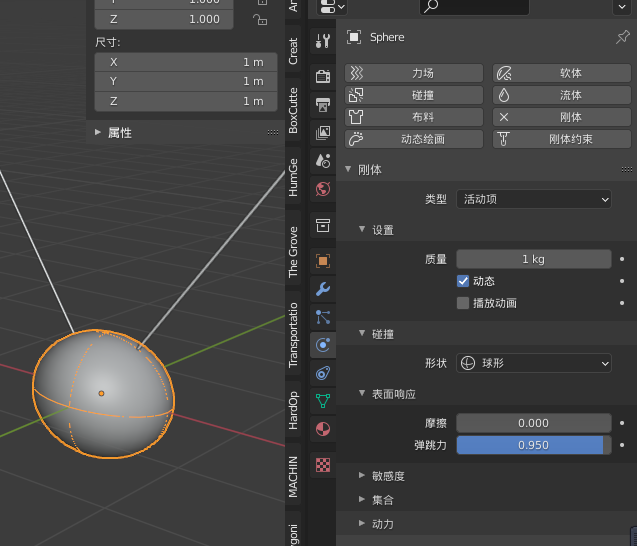The height and width of the screenshot is (546, 637).
Task: Open the 类型 活动项 dropdown
Action: point(534,199)
